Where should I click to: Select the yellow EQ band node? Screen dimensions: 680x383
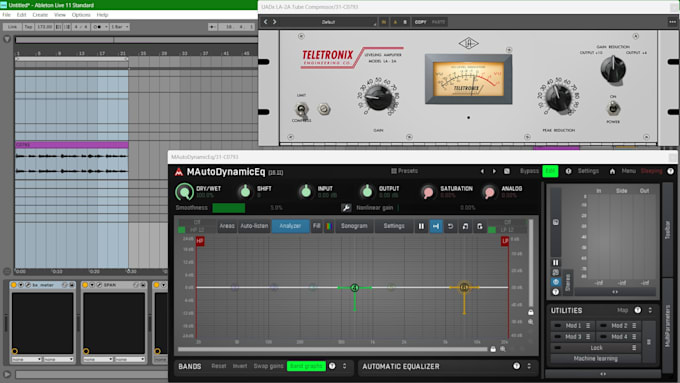pyautogui.click(x=464, y=287)
